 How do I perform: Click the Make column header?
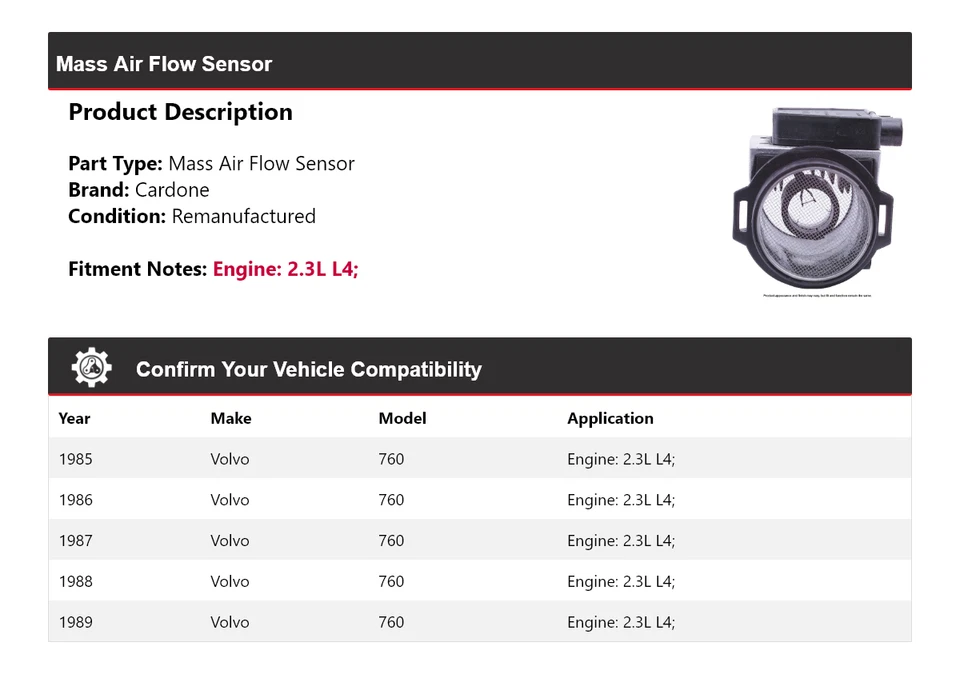click(x=230, y=418)
